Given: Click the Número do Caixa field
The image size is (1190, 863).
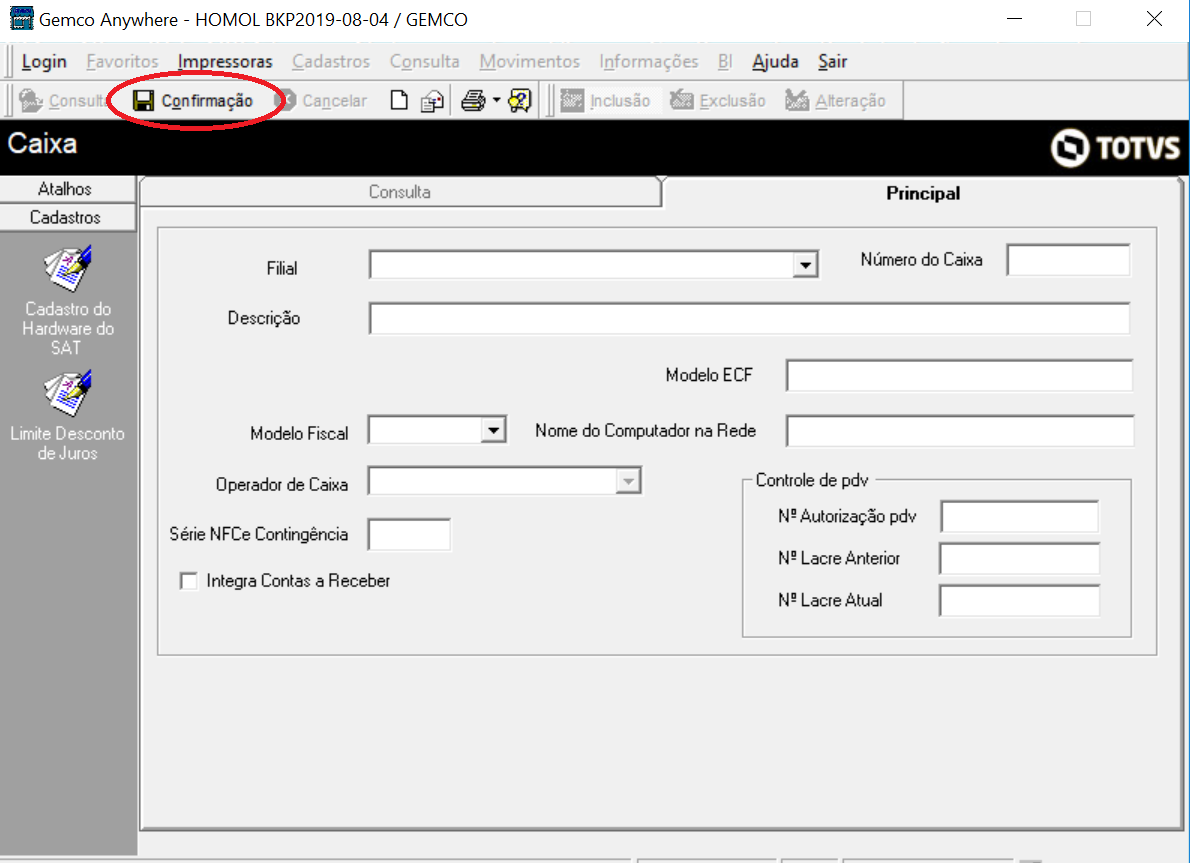Looking at the screenshot, I should point(1069,260).
